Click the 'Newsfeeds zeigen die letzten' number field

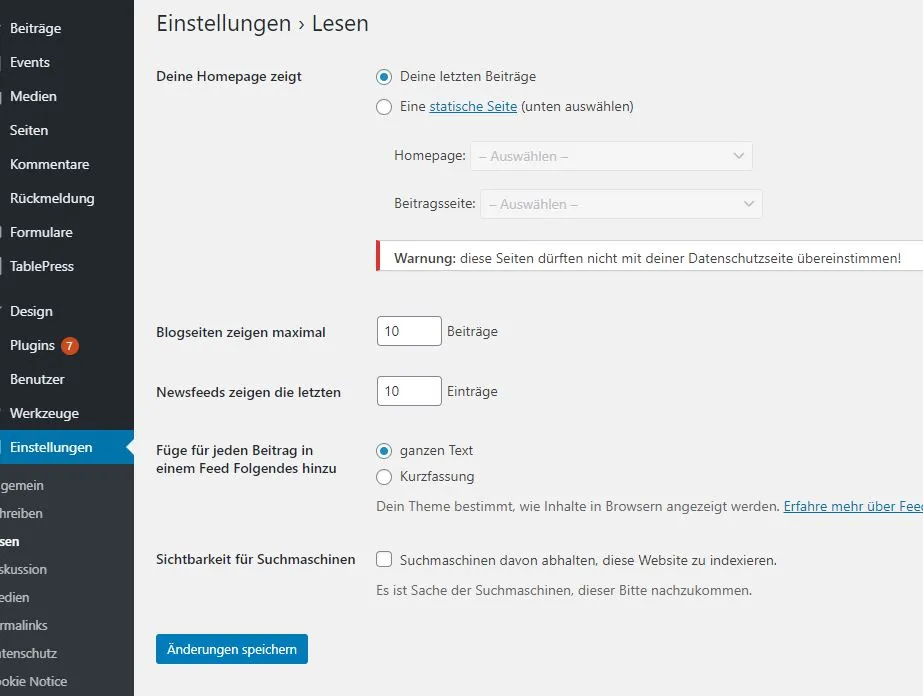(x=409, y=391)
